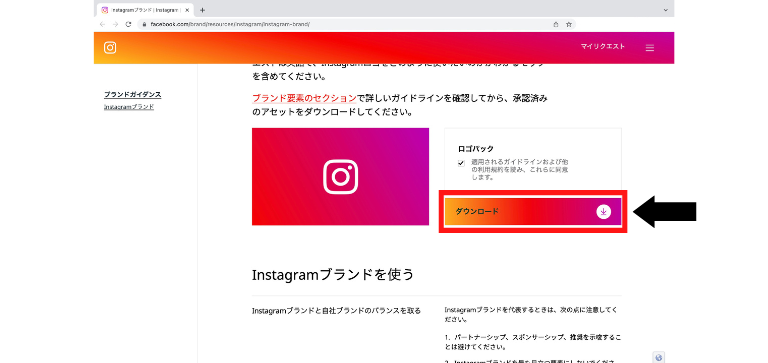Open a new tab with plus icon
This screenshot has height=363, width=768.
click(x=202, y=10)
